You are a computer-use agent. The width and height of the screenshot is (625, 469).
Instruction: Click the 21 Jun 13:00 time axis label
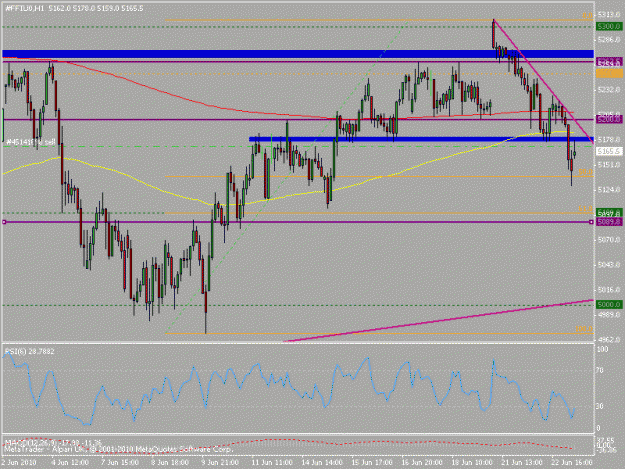[523, 463]
